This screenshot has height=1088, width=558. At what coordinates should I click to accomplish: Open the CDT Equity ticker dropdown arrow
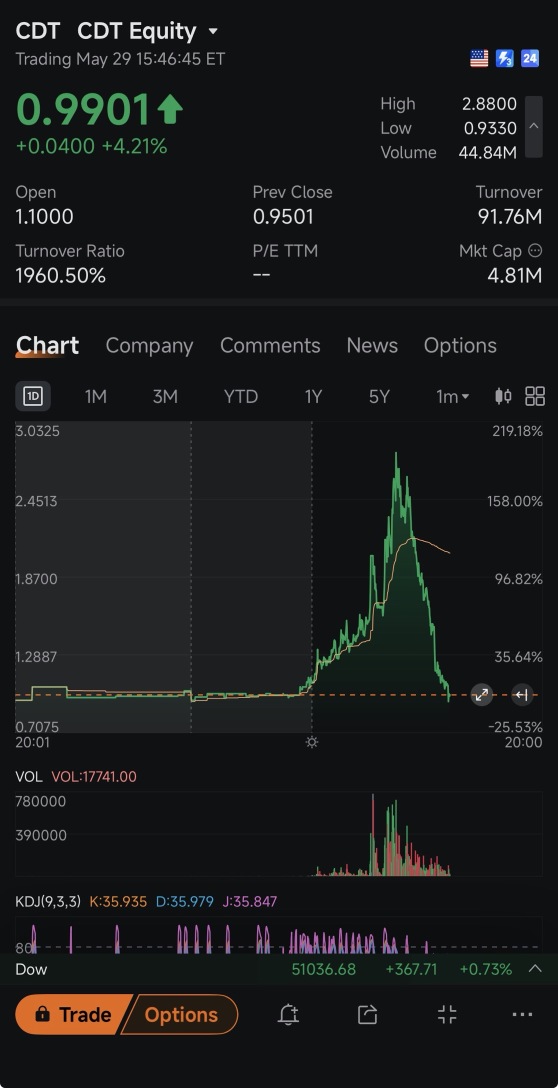(213, 31)
